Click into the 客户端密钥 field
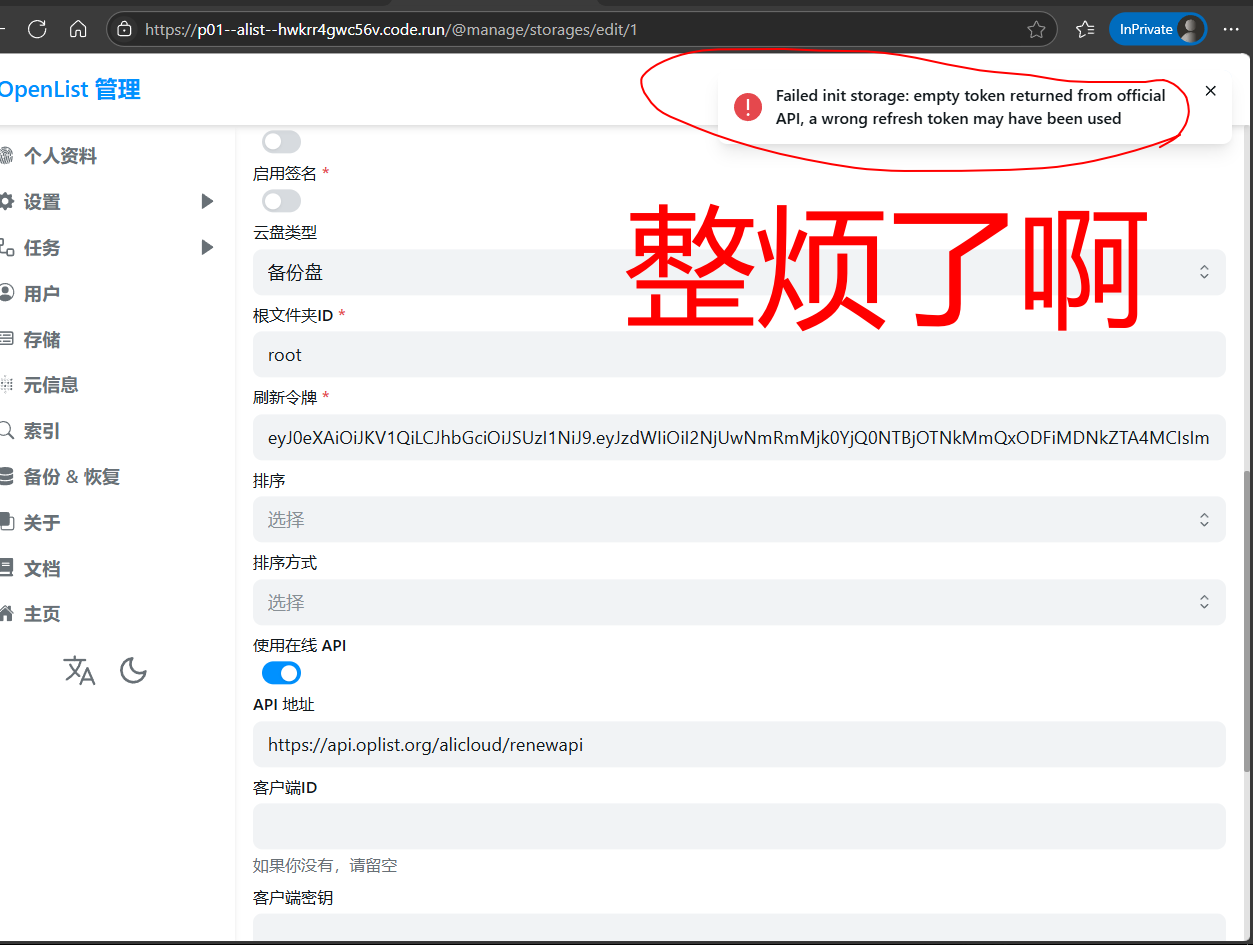Viewport: 1253px width, 945px height. (x=739, y=927)
